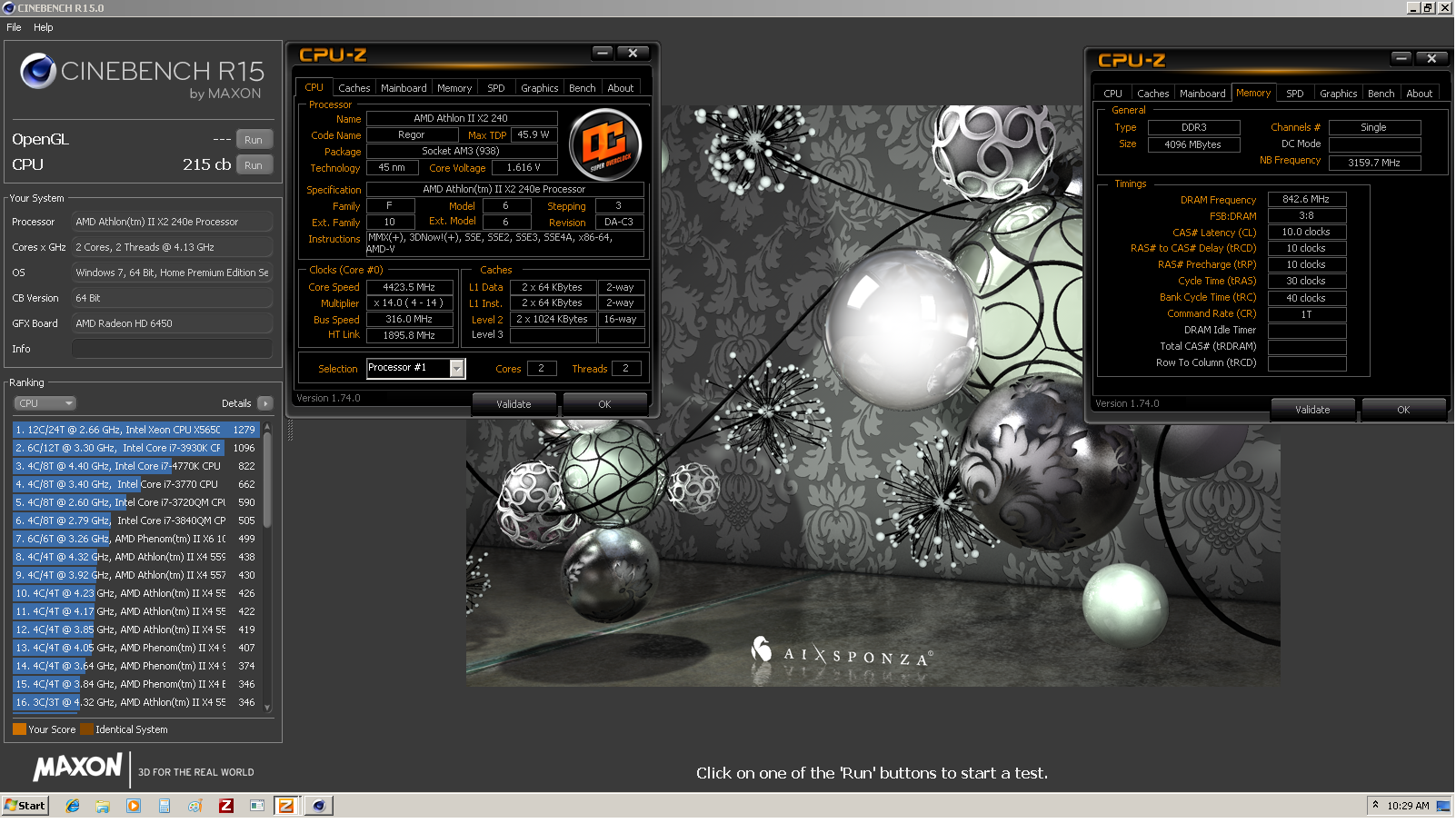Viewport: 1456px width, 823px height.
Task: Open the Windows Explorer folder taskbar icon
Action: pos(103,806)
